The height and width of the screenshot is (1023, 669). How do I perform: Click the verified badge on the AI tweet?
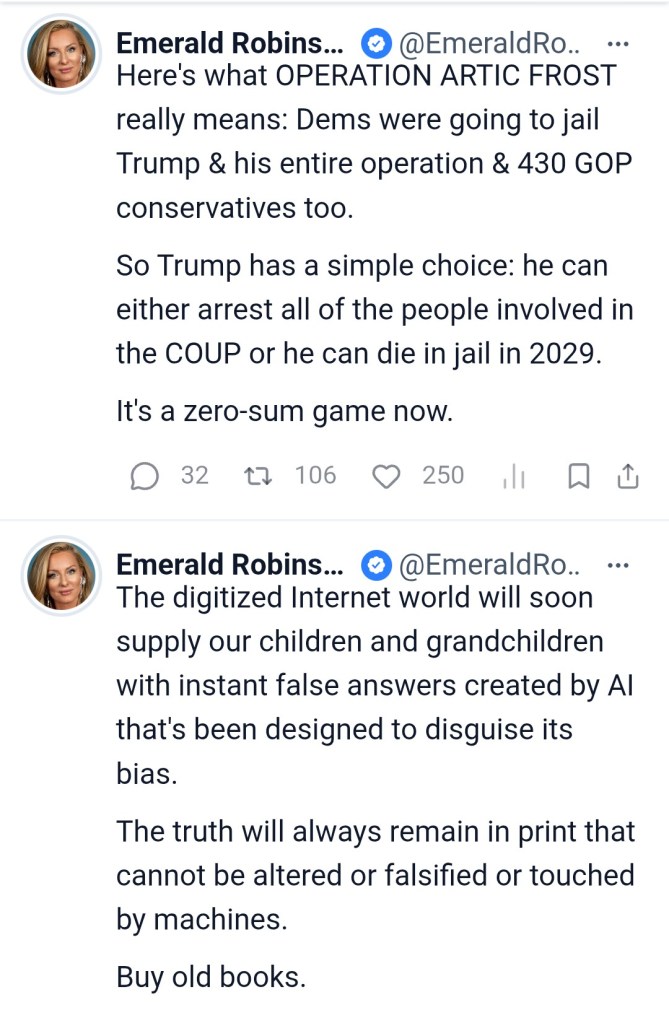375,567
